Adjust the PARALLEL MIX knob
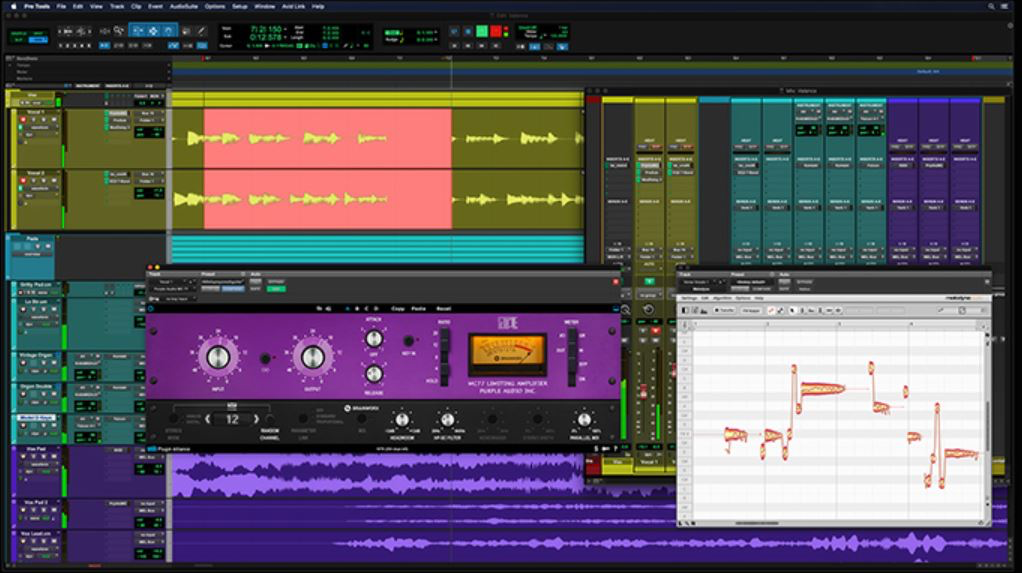This screenshot has height=573, width=1022. point(584,420)
